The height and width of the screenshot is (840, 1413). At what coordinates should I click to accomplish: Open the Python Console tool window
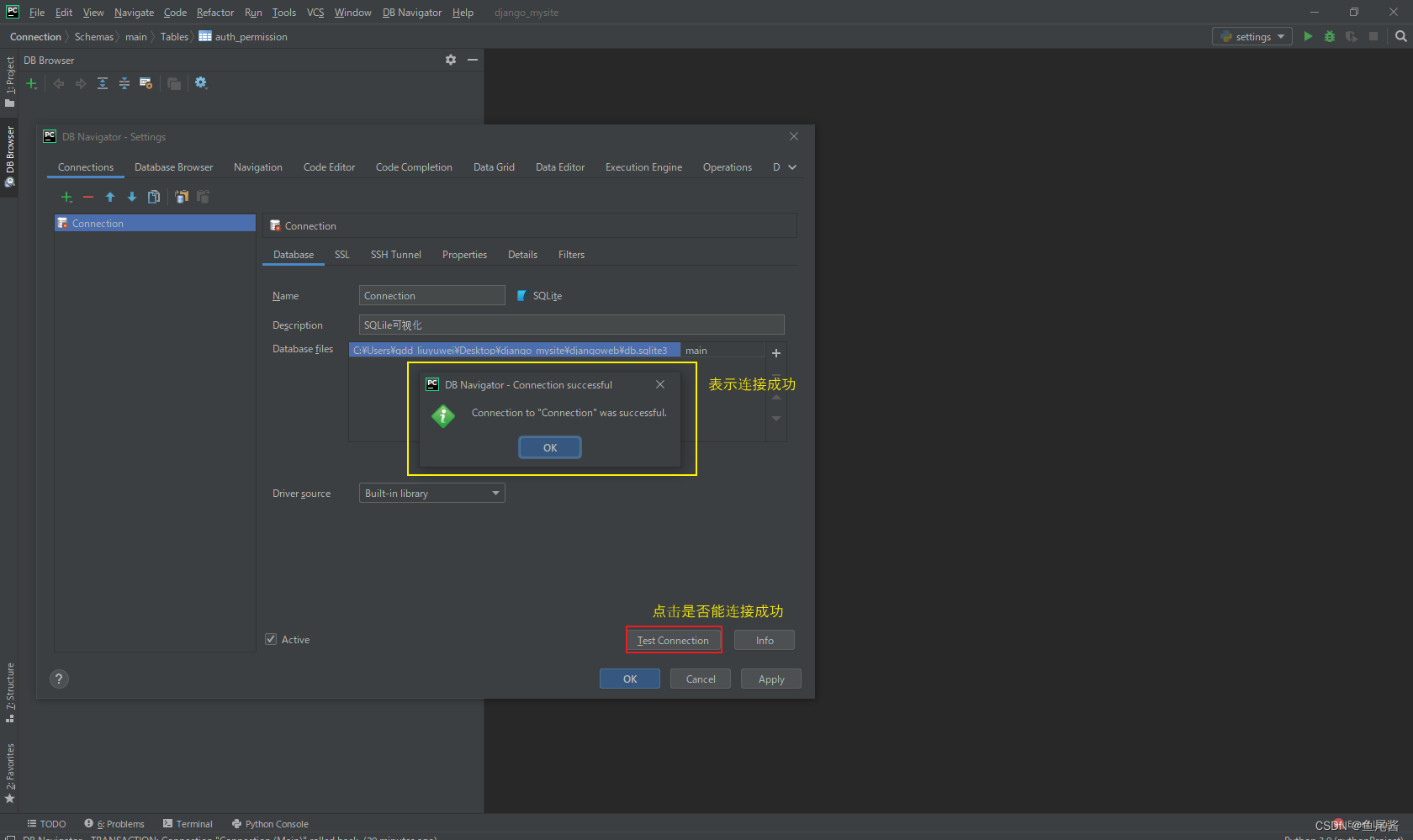270,824
